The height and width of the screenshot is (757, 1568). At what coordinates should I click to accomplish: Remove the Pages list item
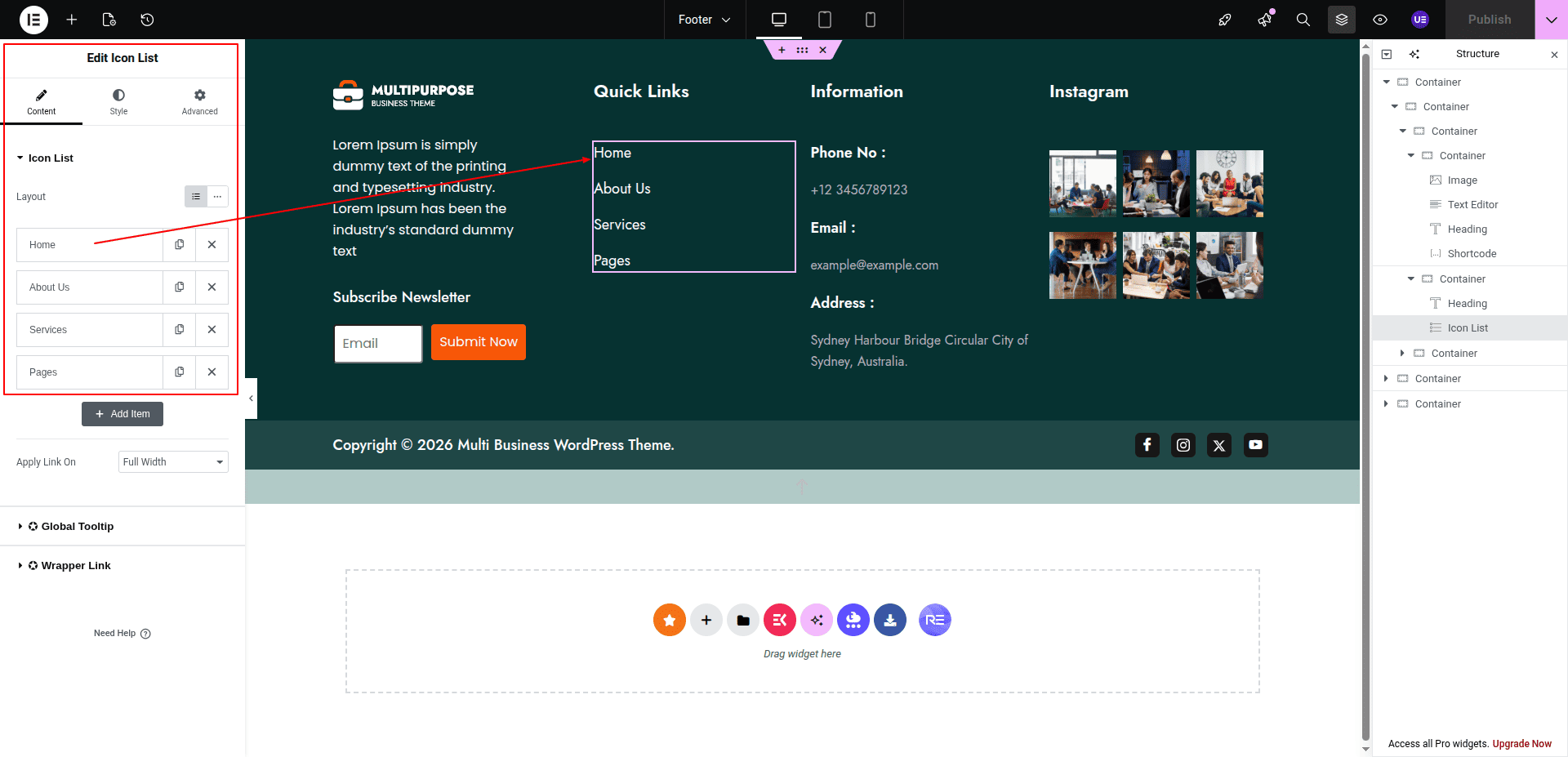(212, 372)
